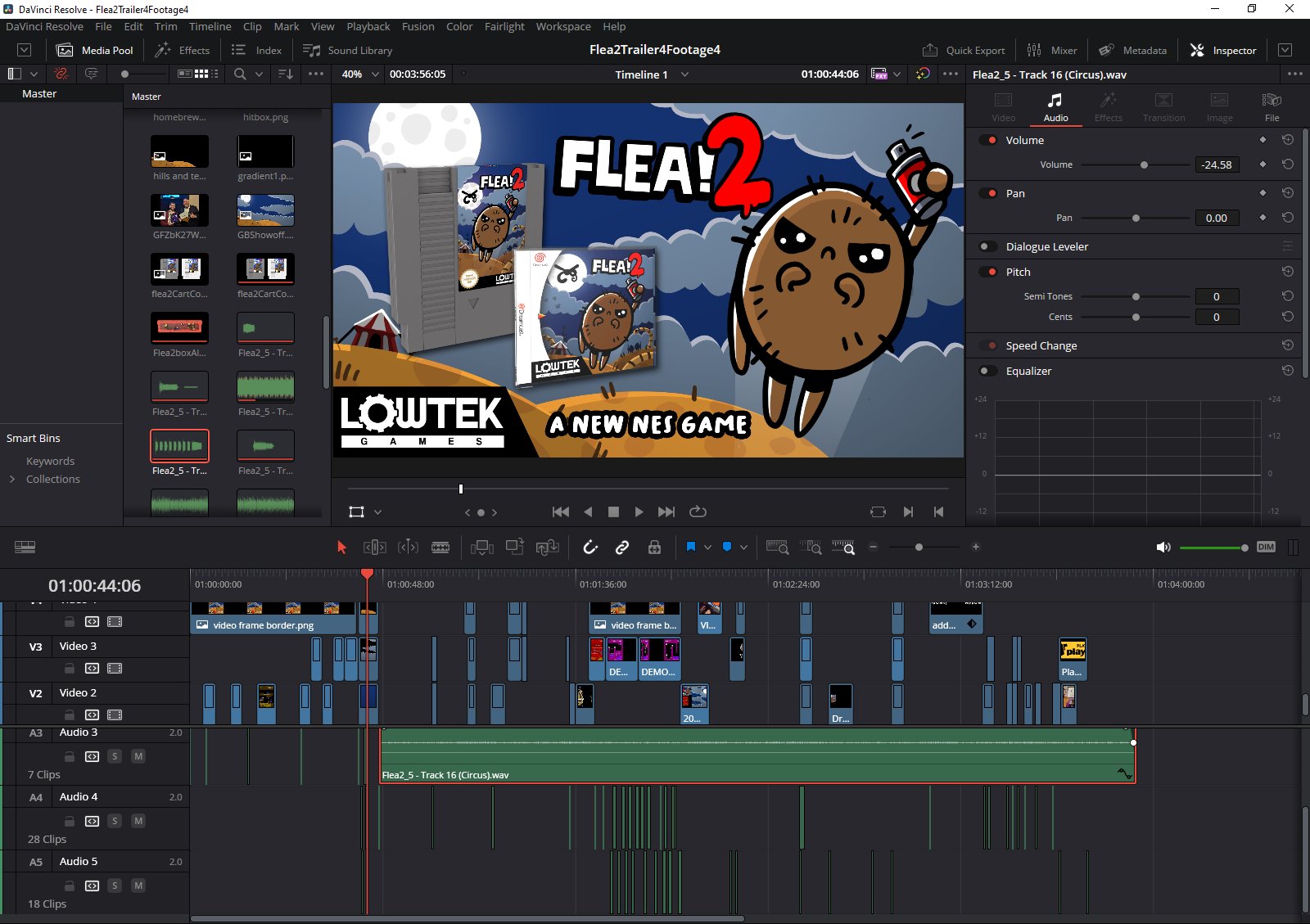
Task: Stop playback
Action: click(613, 512)
